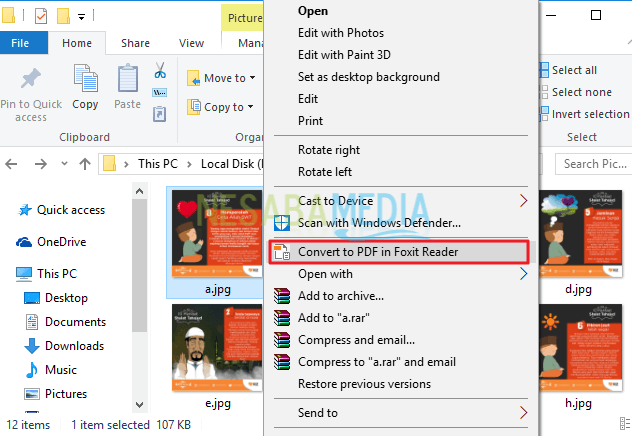Click the Search Pictures input field

pyautogui.click(x=594, y=164)
